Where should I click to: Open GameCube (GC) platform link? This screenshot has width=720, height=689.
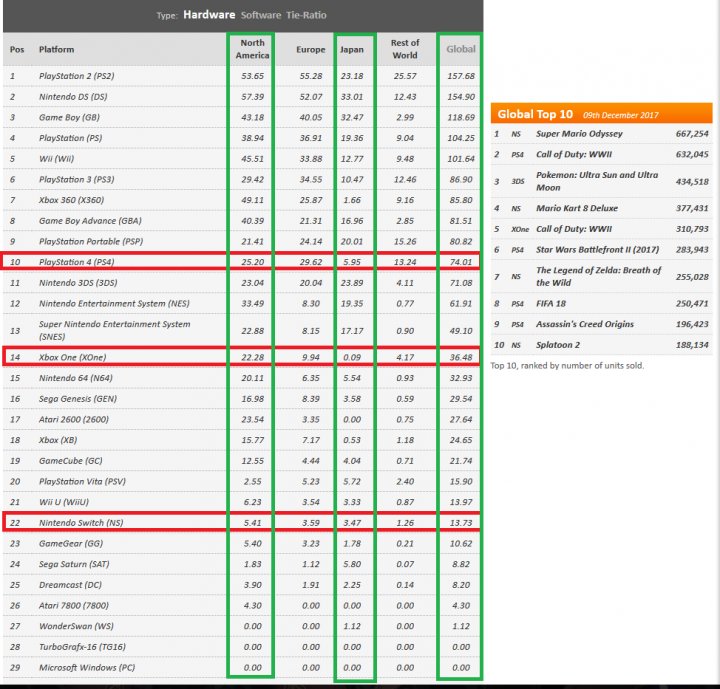[x=70, y=460]
